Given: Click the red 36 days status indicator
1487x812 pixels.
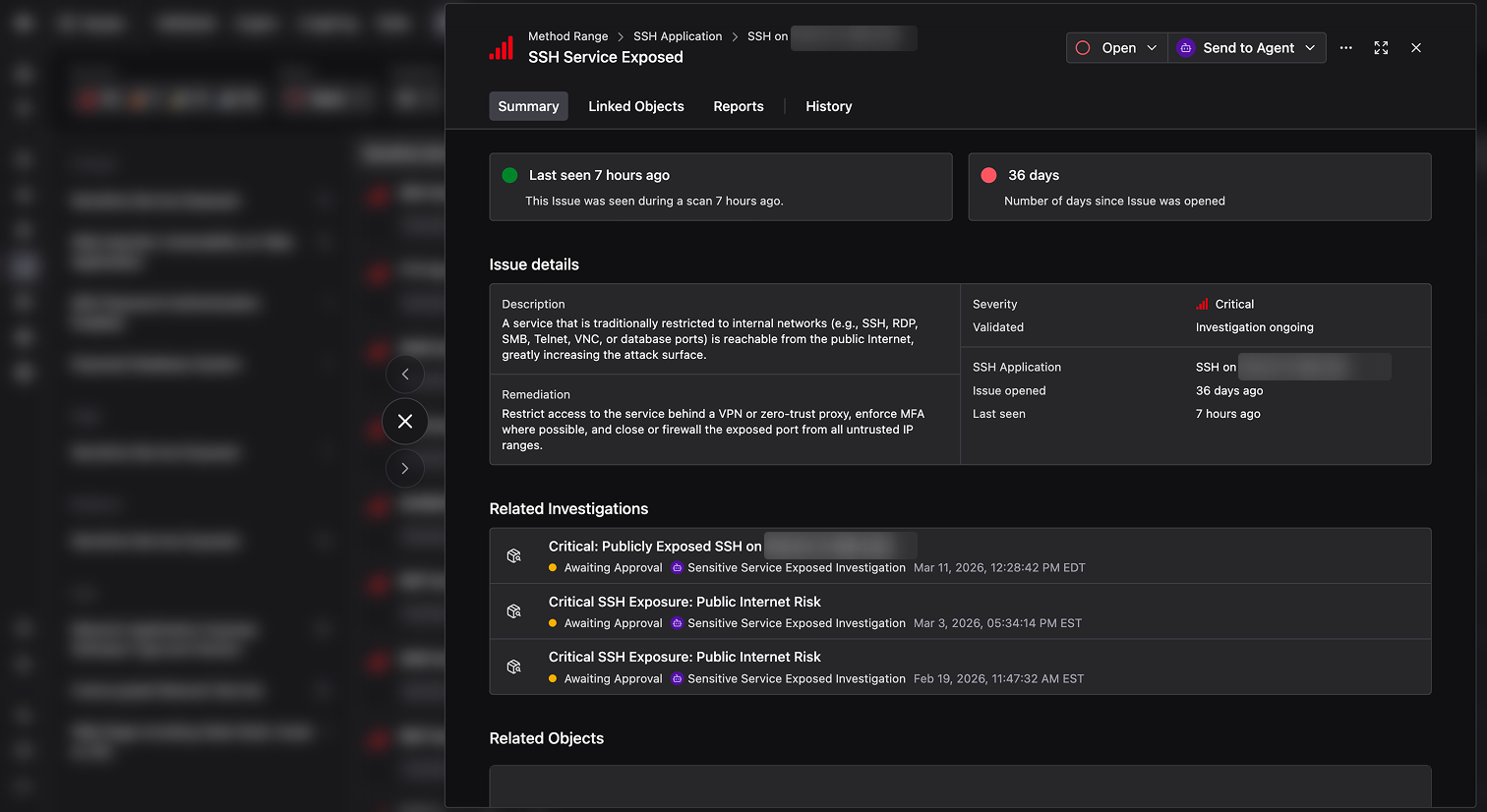Looking at the screenshot, I should [988, 175].
